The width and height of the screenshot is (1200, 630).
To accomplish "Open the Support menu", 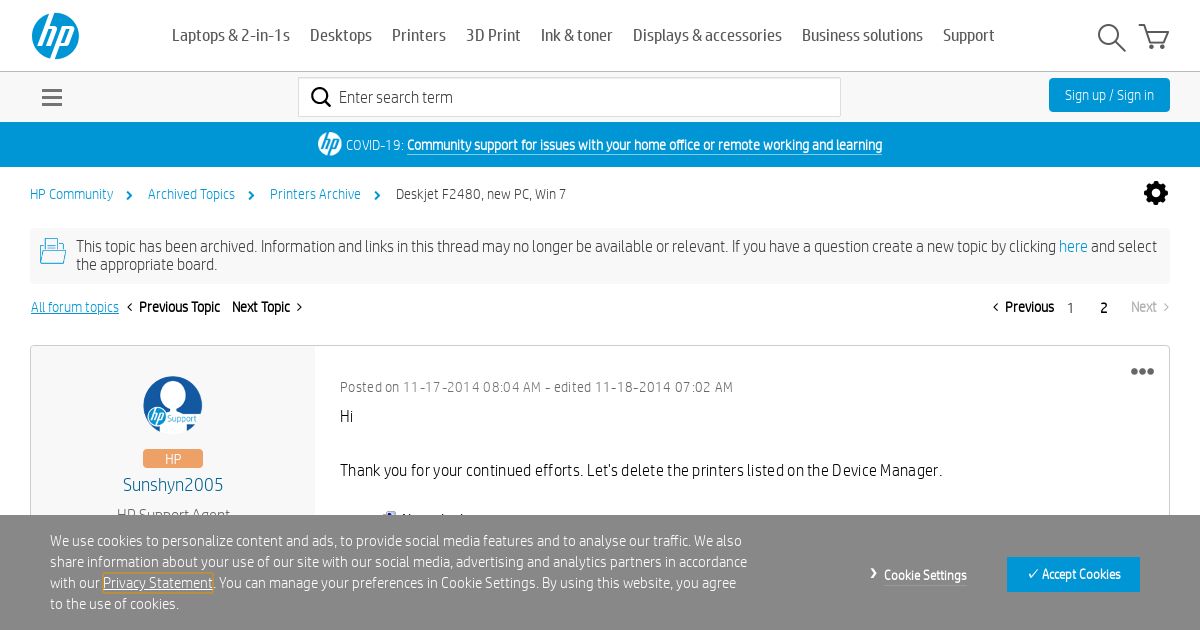I will (x=969, y=35).
